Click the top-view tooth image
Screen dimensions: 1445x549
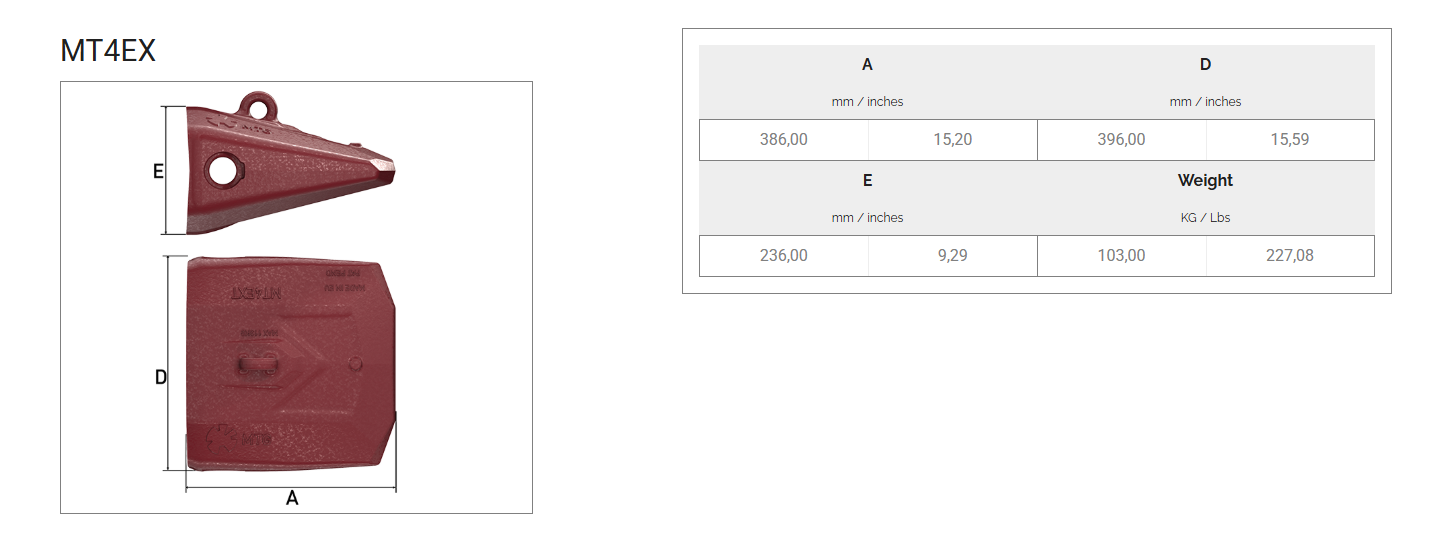pyautogui.click(x=292, y=362)
